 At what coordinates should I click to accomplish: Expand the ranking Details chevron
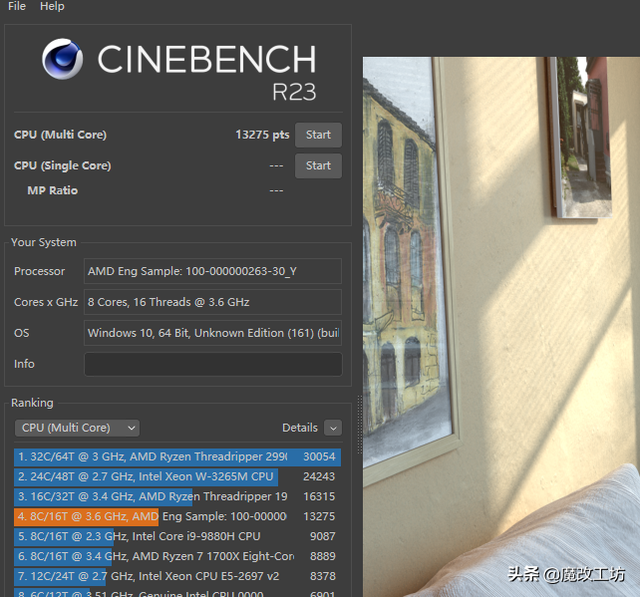333,428
